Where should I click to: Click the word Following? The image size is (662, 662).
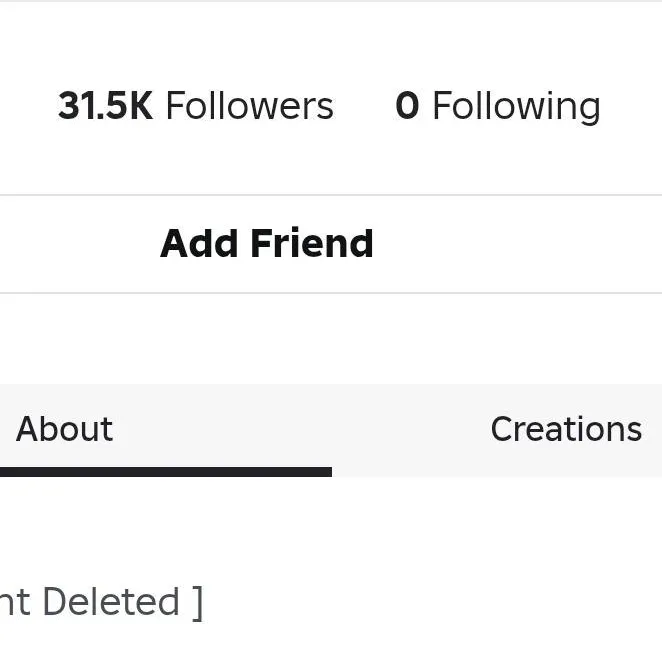click(516, 106)
